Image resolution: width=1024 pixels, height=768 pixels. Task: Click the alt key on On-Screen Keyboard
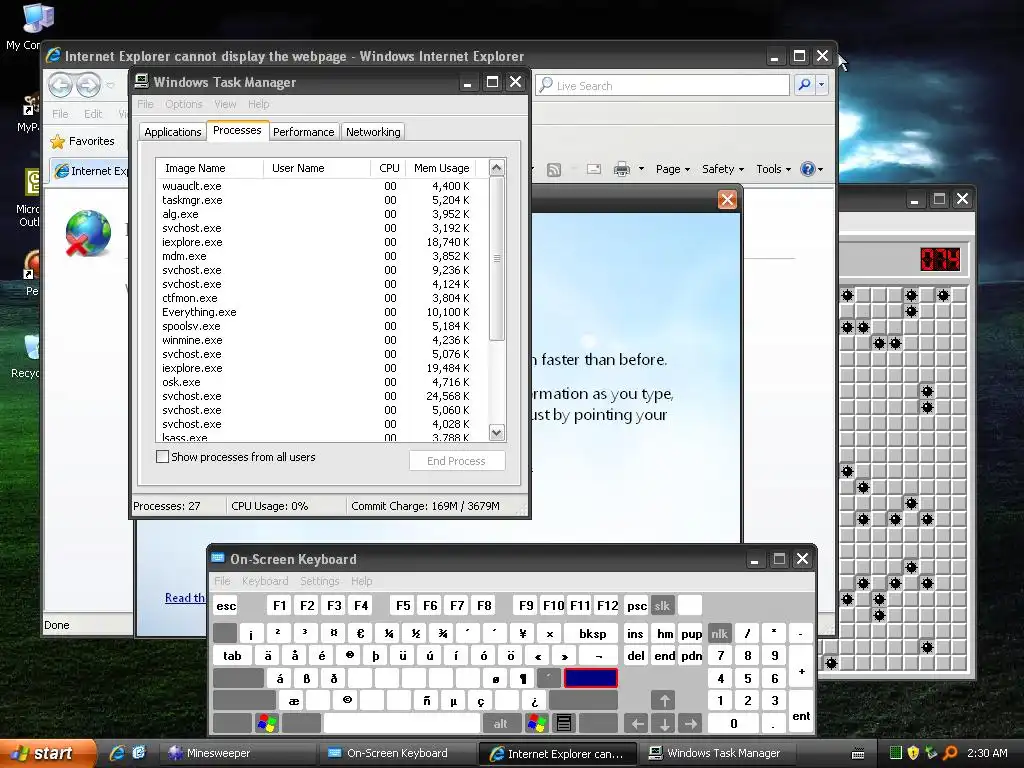500,723
